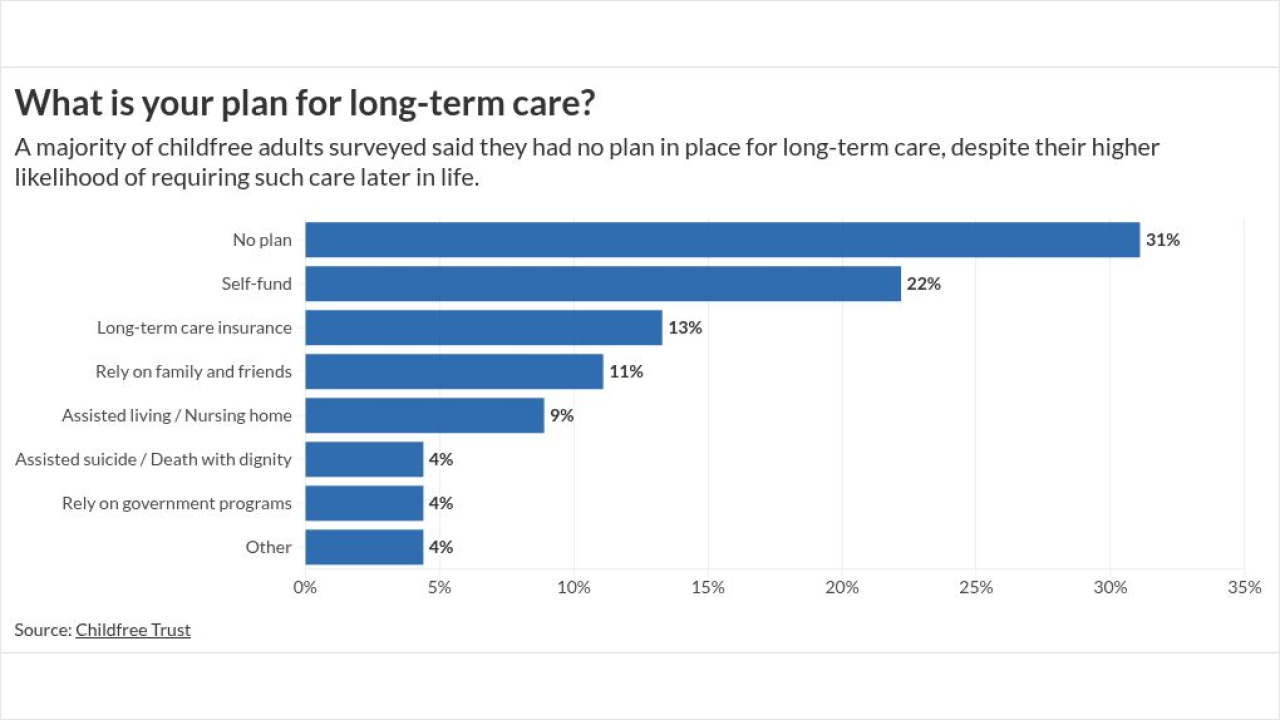Click the 35% x-axis tick label
The width and height of the screenshot is (1280, 720).
pos(1244,588)
